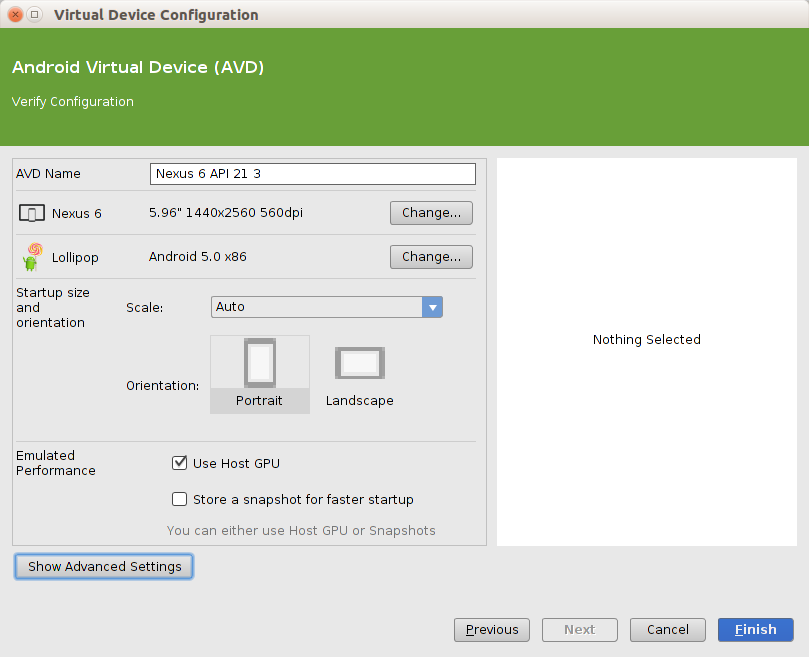The width and height of the screenshot is (809, 657).
Task: Disable the Use Host GPU checkbox
Action: 180,463
